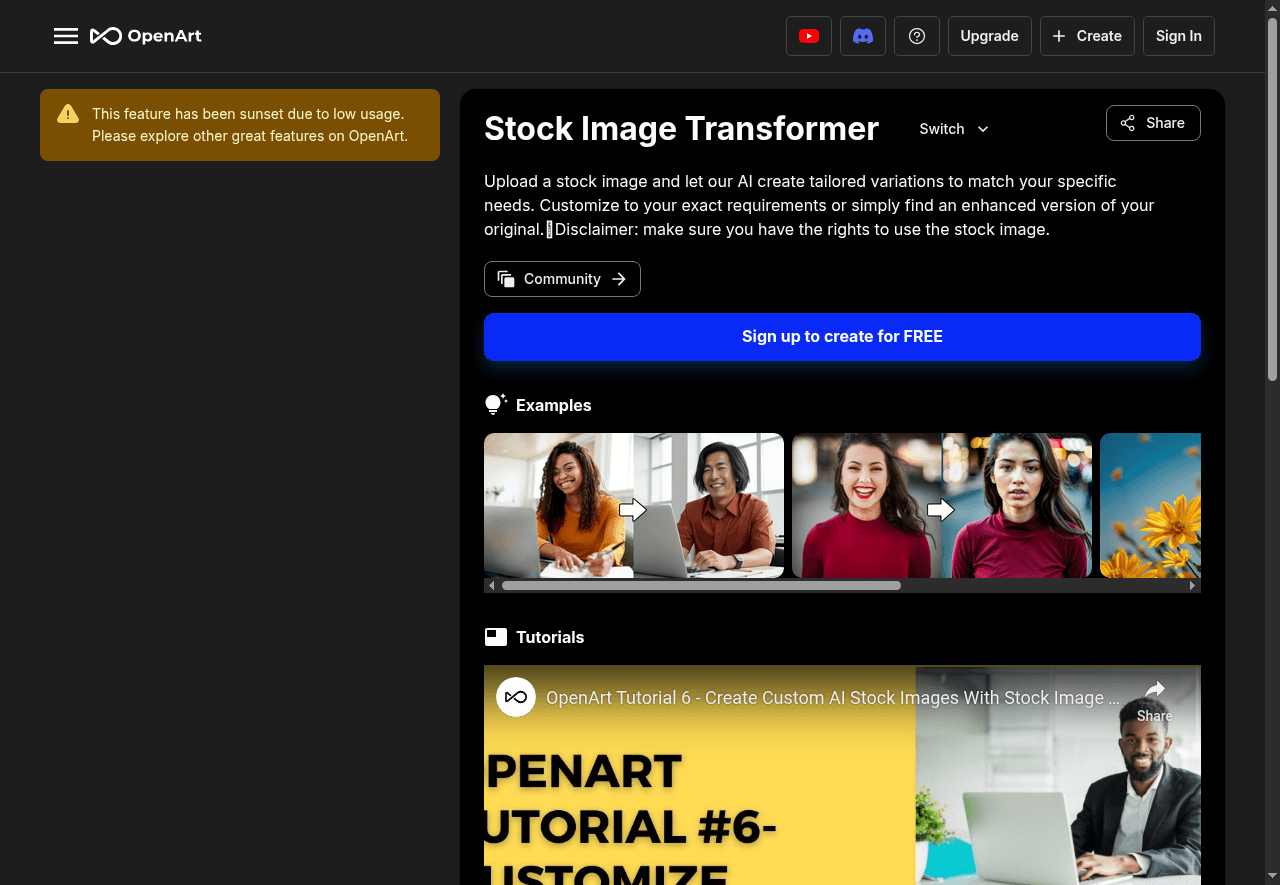Expand Community with the arrow button

pyautogui.click(x=621, y=279)
